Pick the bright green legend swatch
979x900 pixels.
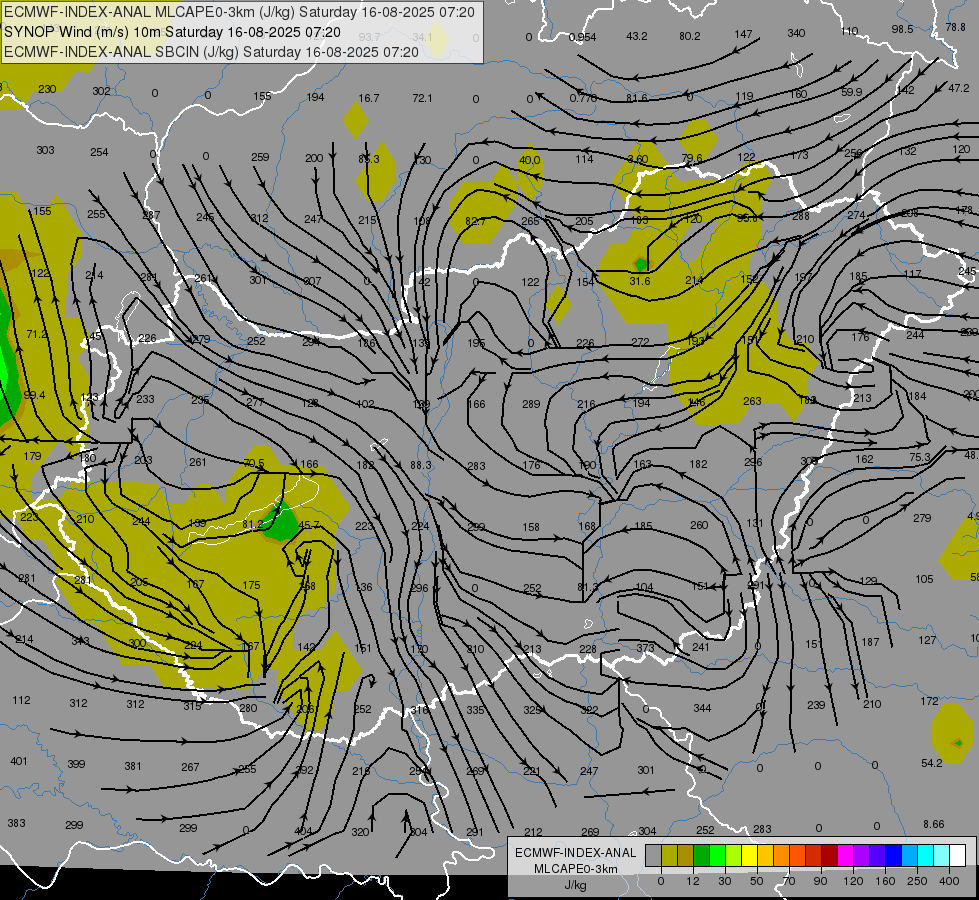718,856
